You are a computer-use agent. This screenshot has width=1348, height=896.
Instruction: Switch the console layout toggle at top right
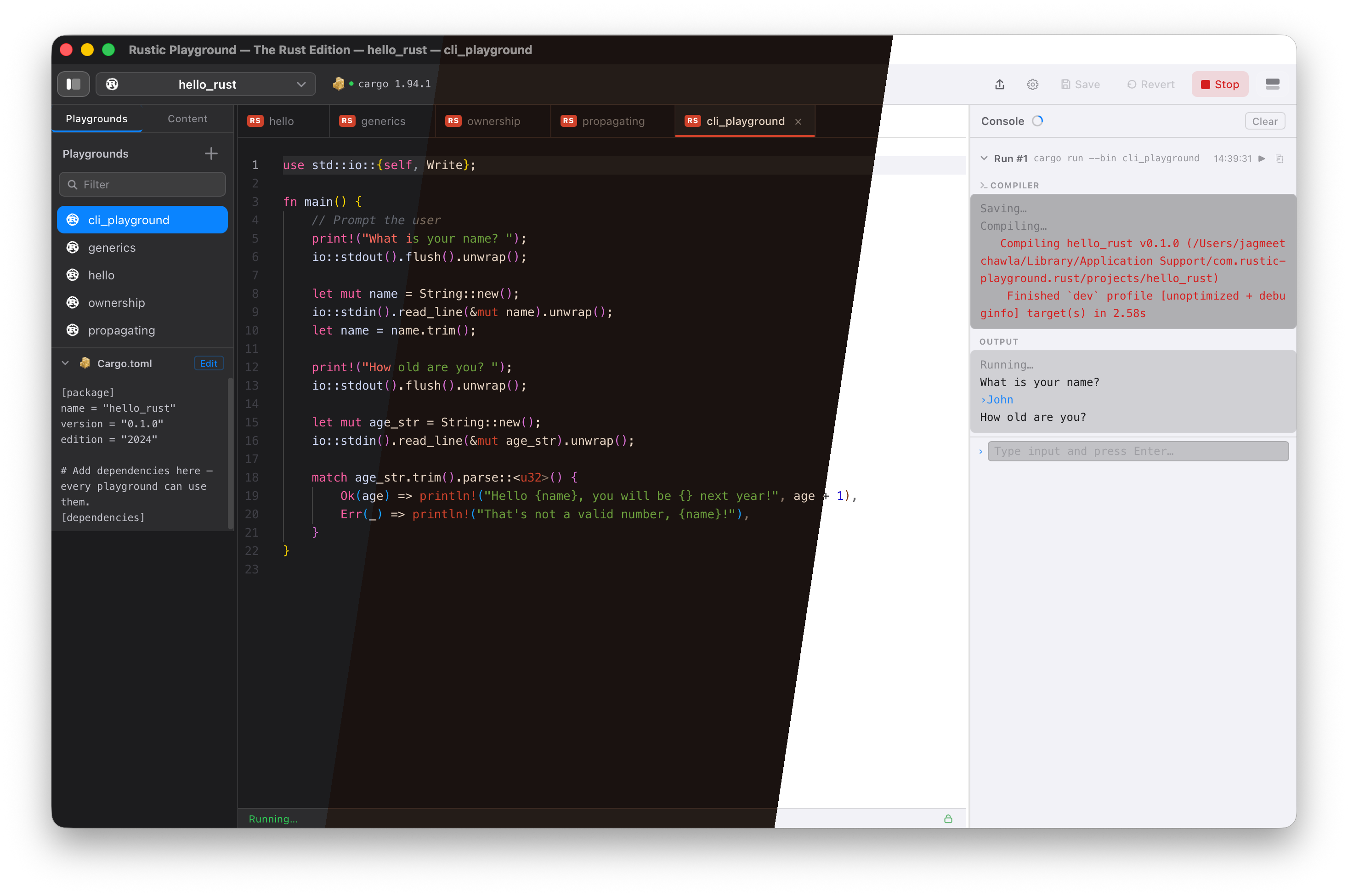(x=1273, y=84)
